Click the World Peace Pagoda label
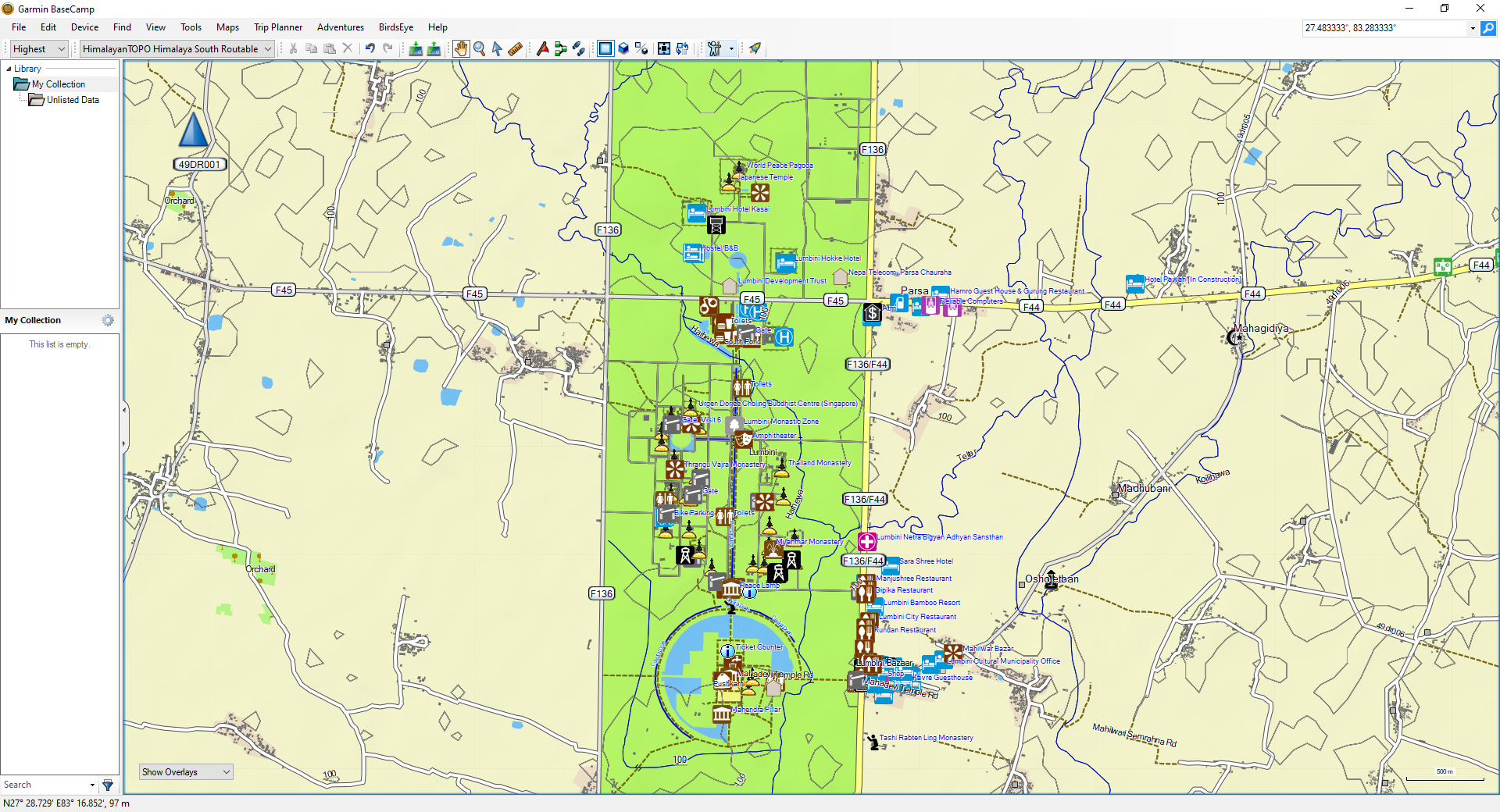Screen dimensions: 1500x812 click(779, 165)
